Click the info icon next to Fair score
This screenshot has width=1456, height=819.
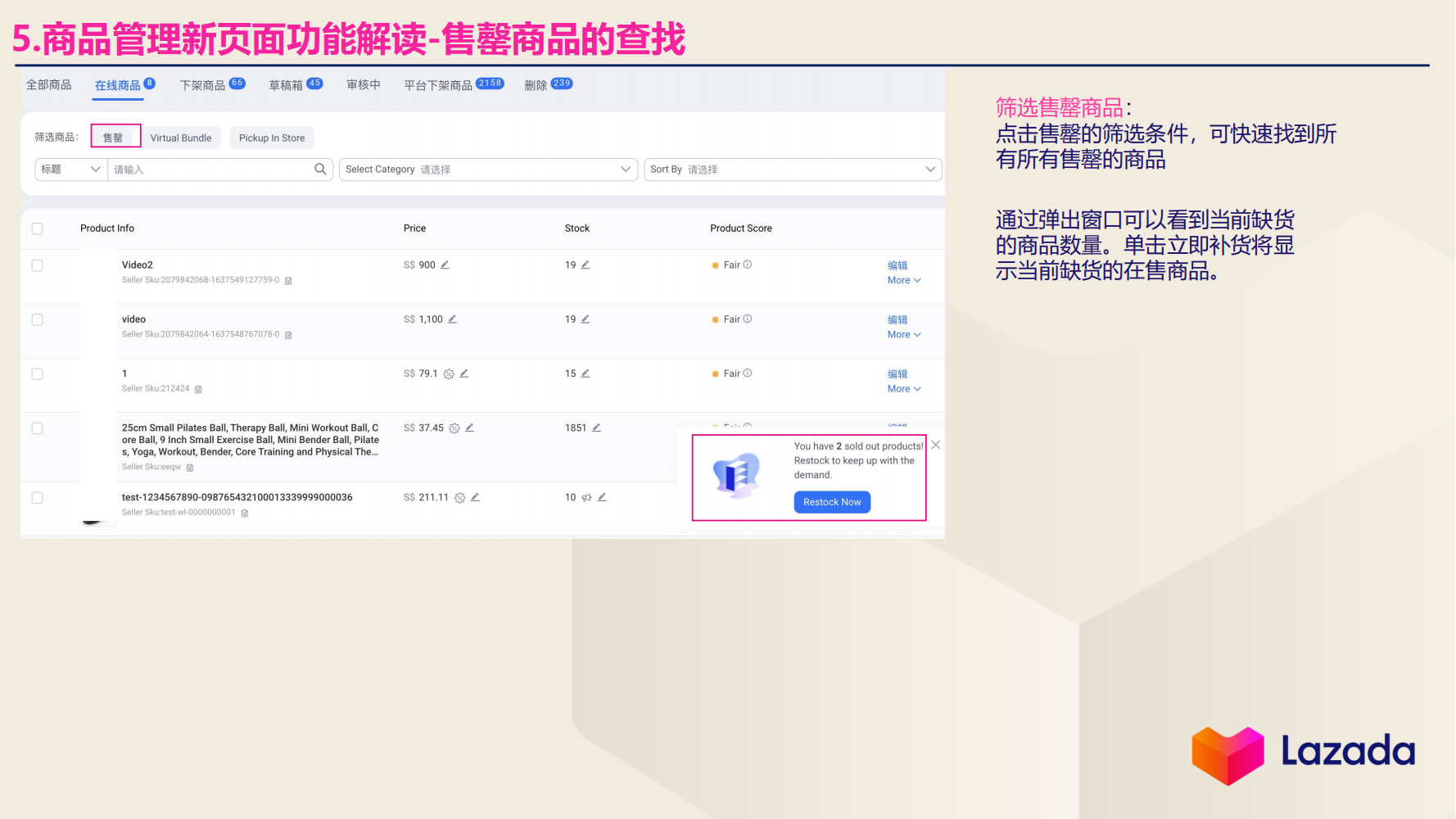click(x=746, y=265)
